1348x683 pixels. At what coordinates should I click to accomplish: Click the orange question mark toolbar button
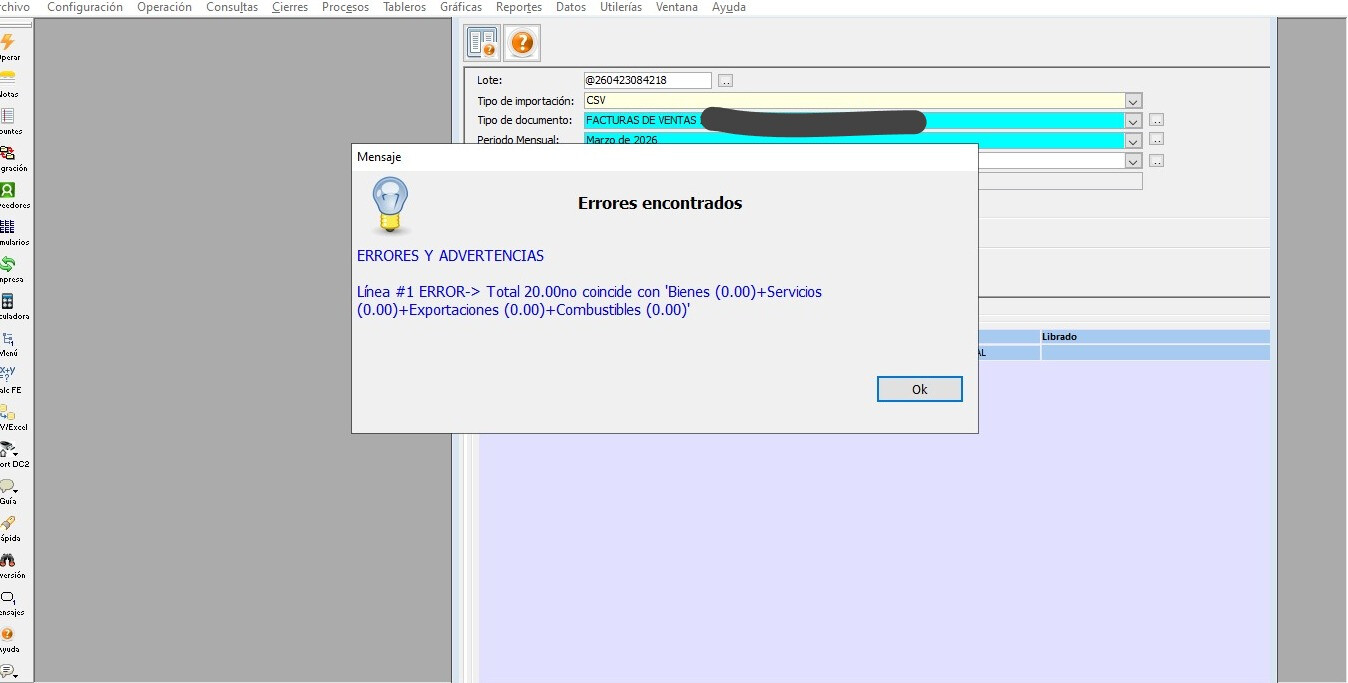click(521, 43)
